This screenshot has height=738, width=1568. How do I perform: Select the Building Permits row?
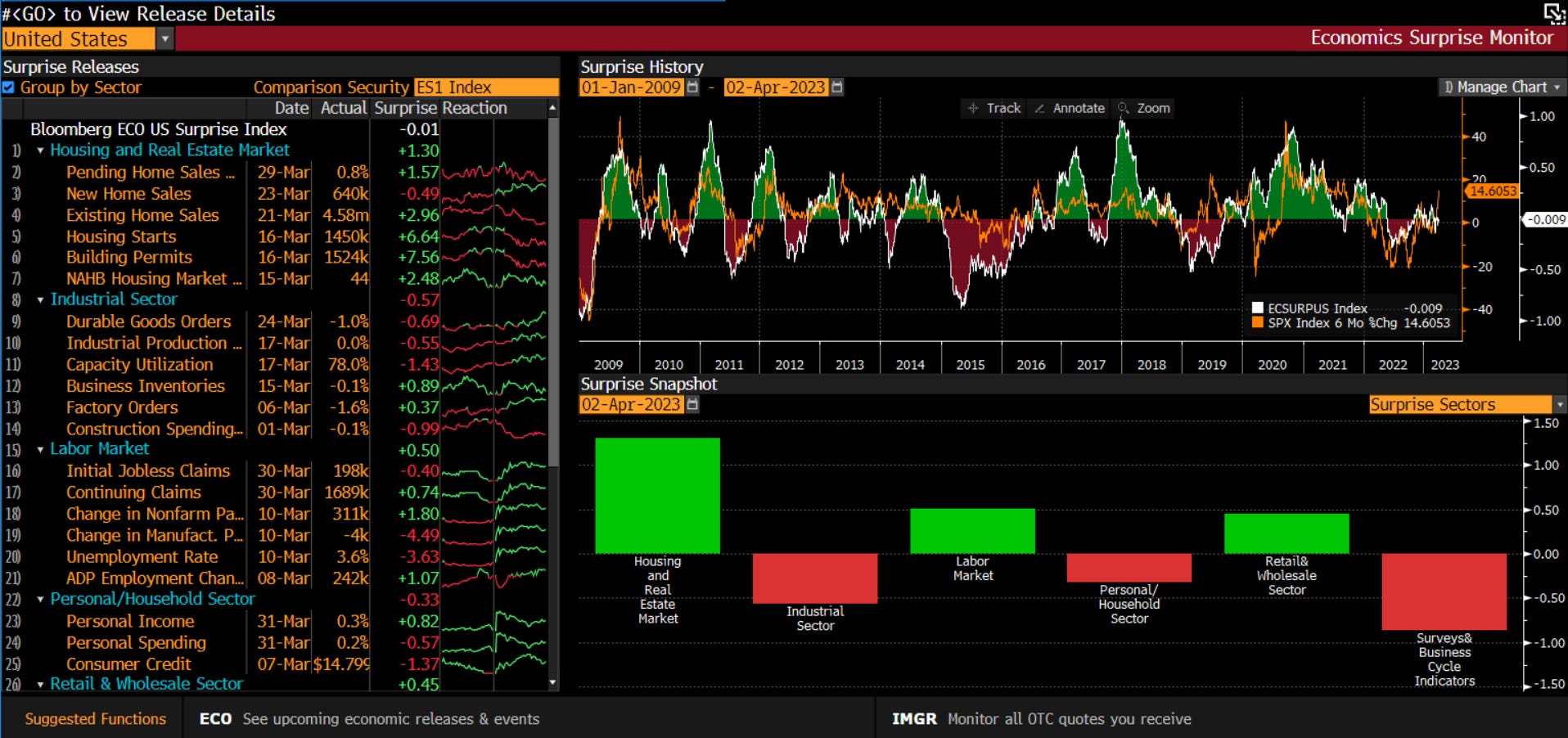pos(274,258)
